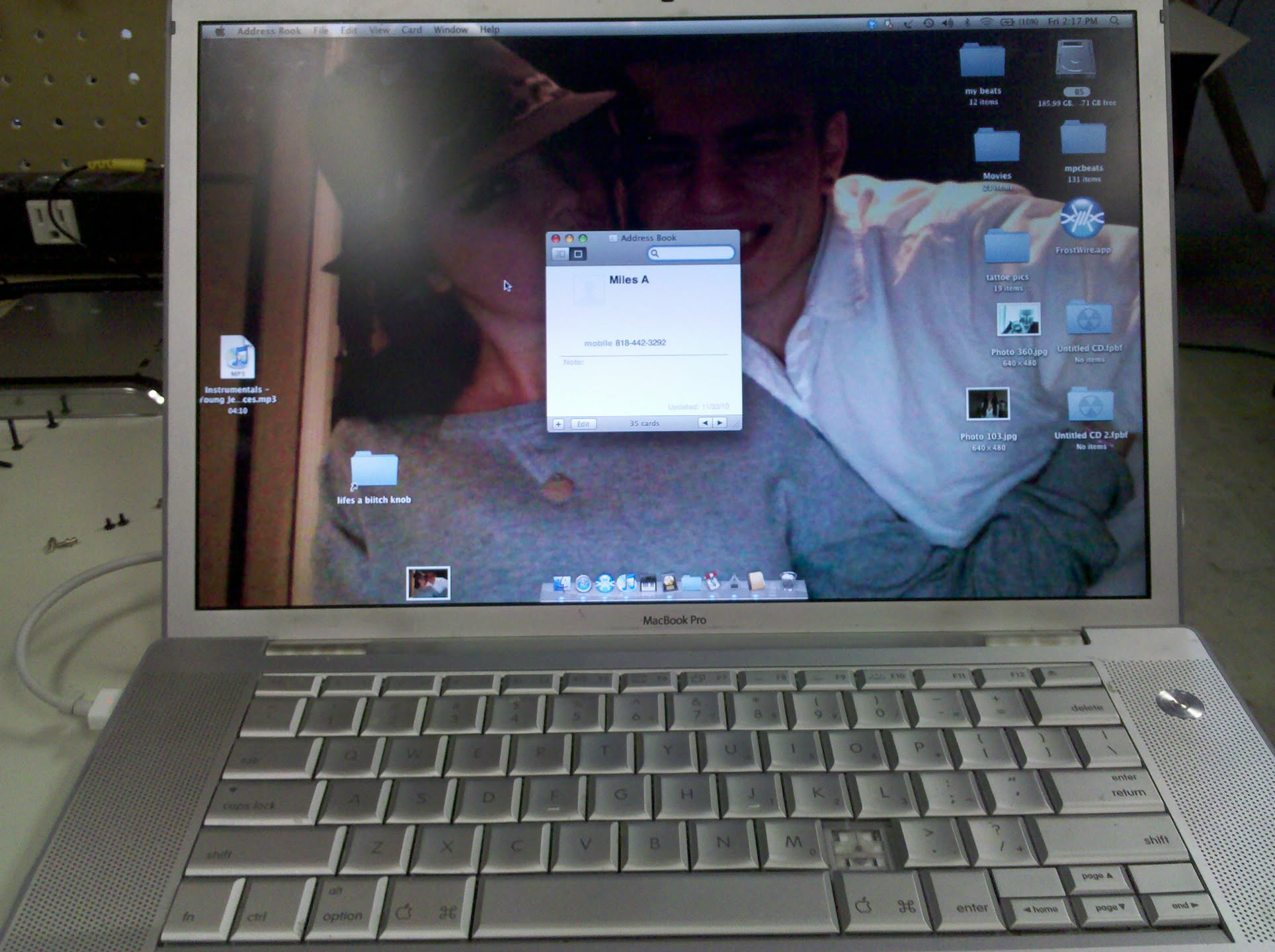Viewport: 1275px width, 952px height.
Task: Open the Wi-Fi status menu
Action: click(x=986, y=22)
